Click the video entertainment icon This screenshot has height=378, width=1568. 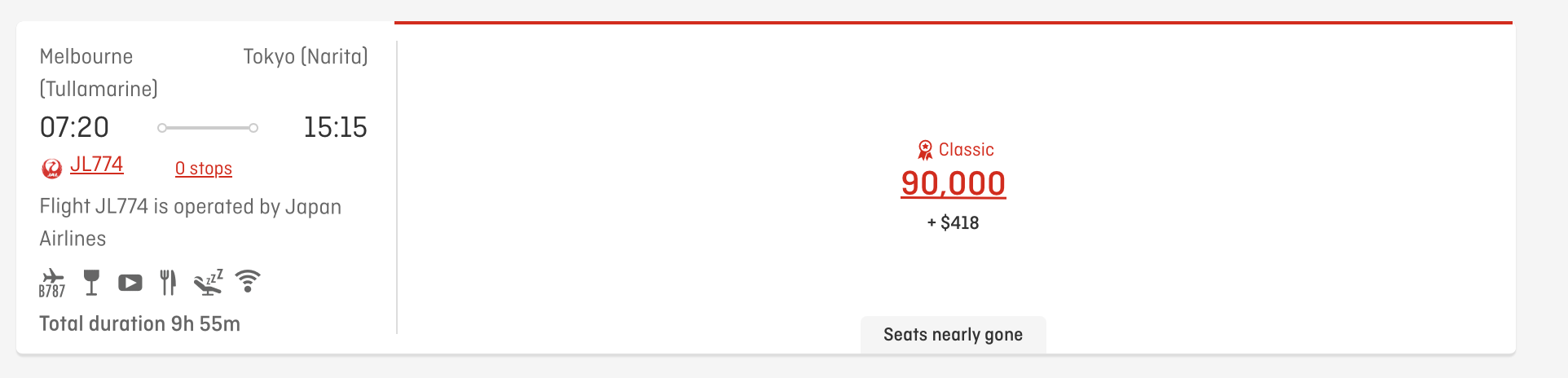click(x=130, y=283)
